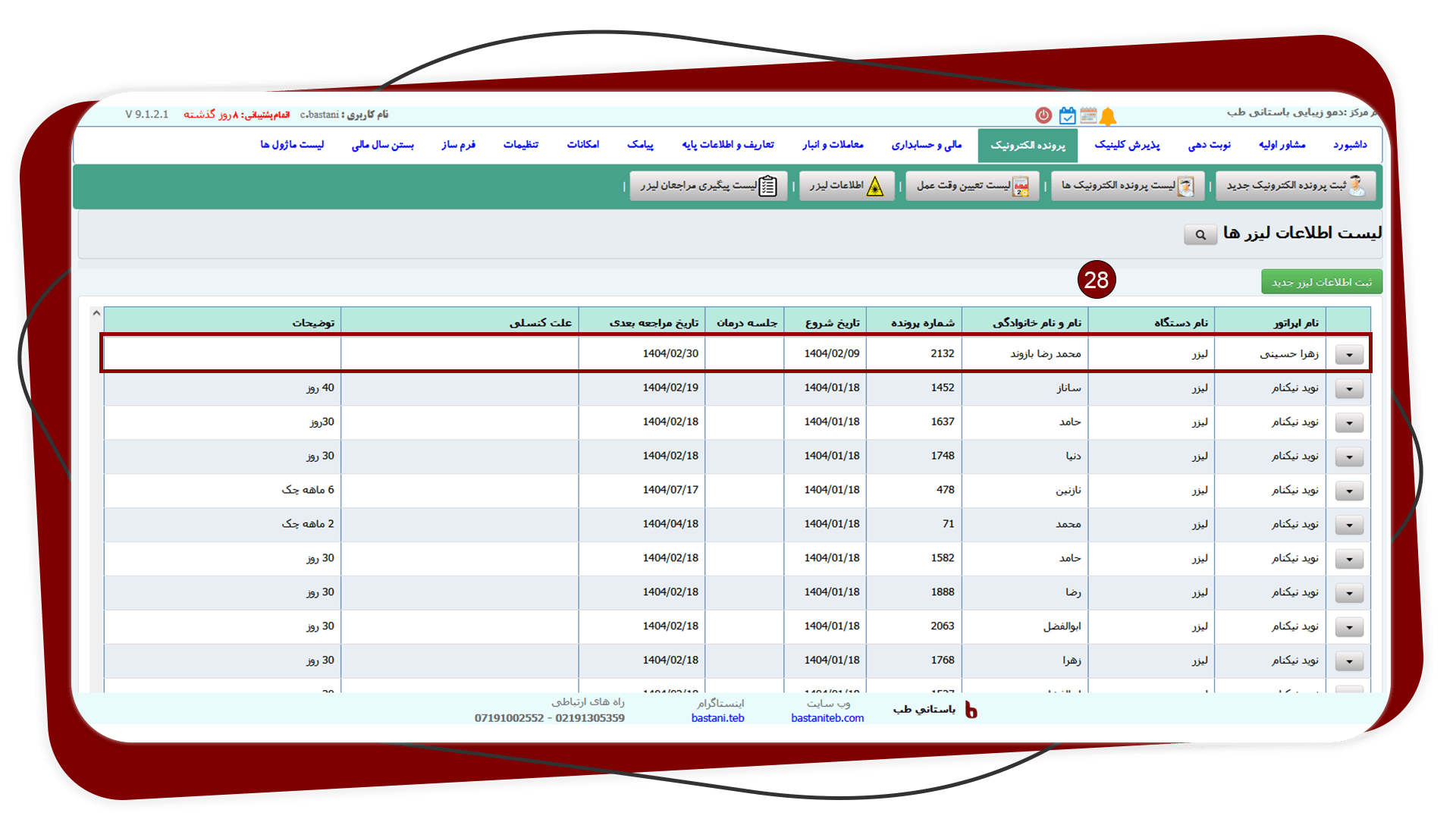Open مالی و حسابداری menu

click(x=926, y=145)
